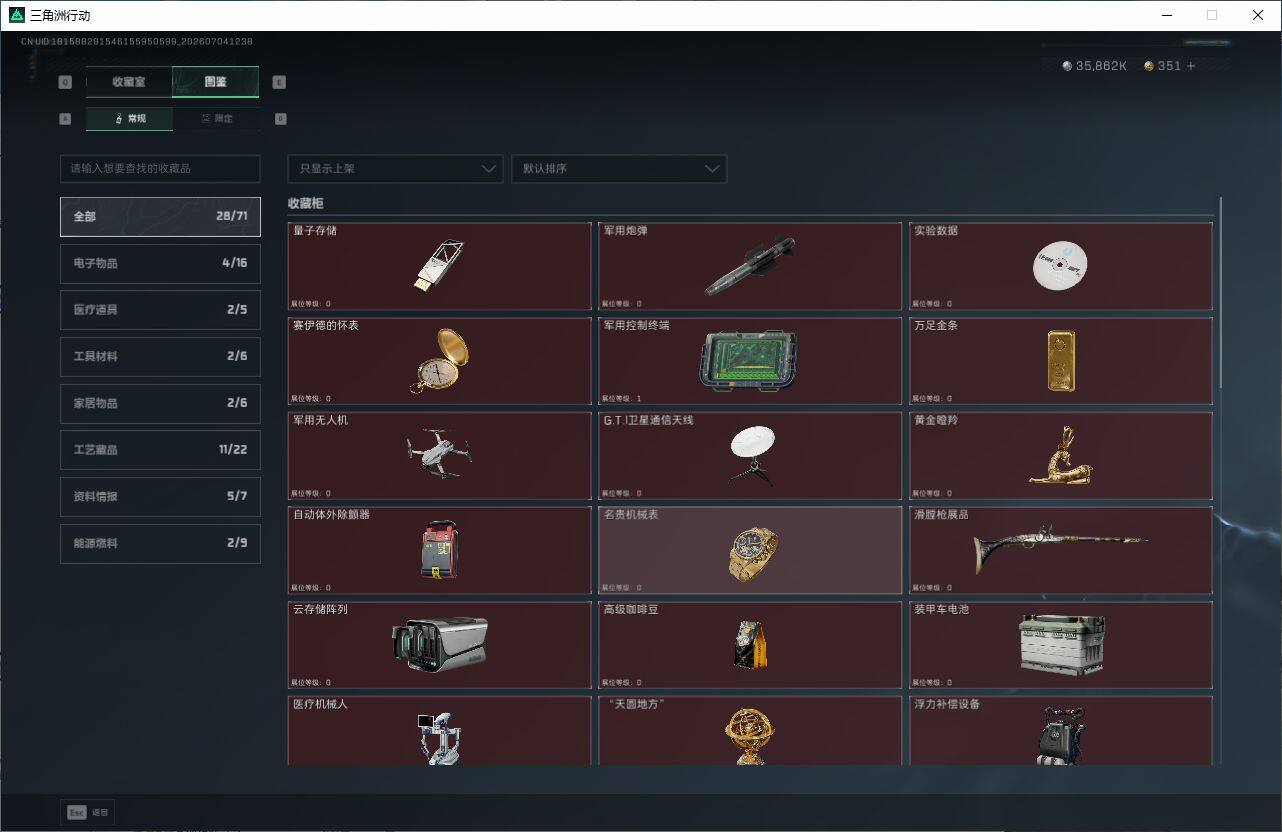Switch to the 限定 sub-tab
The height and width of the screenshot is (832, 1282).
[x=217, y=118]
